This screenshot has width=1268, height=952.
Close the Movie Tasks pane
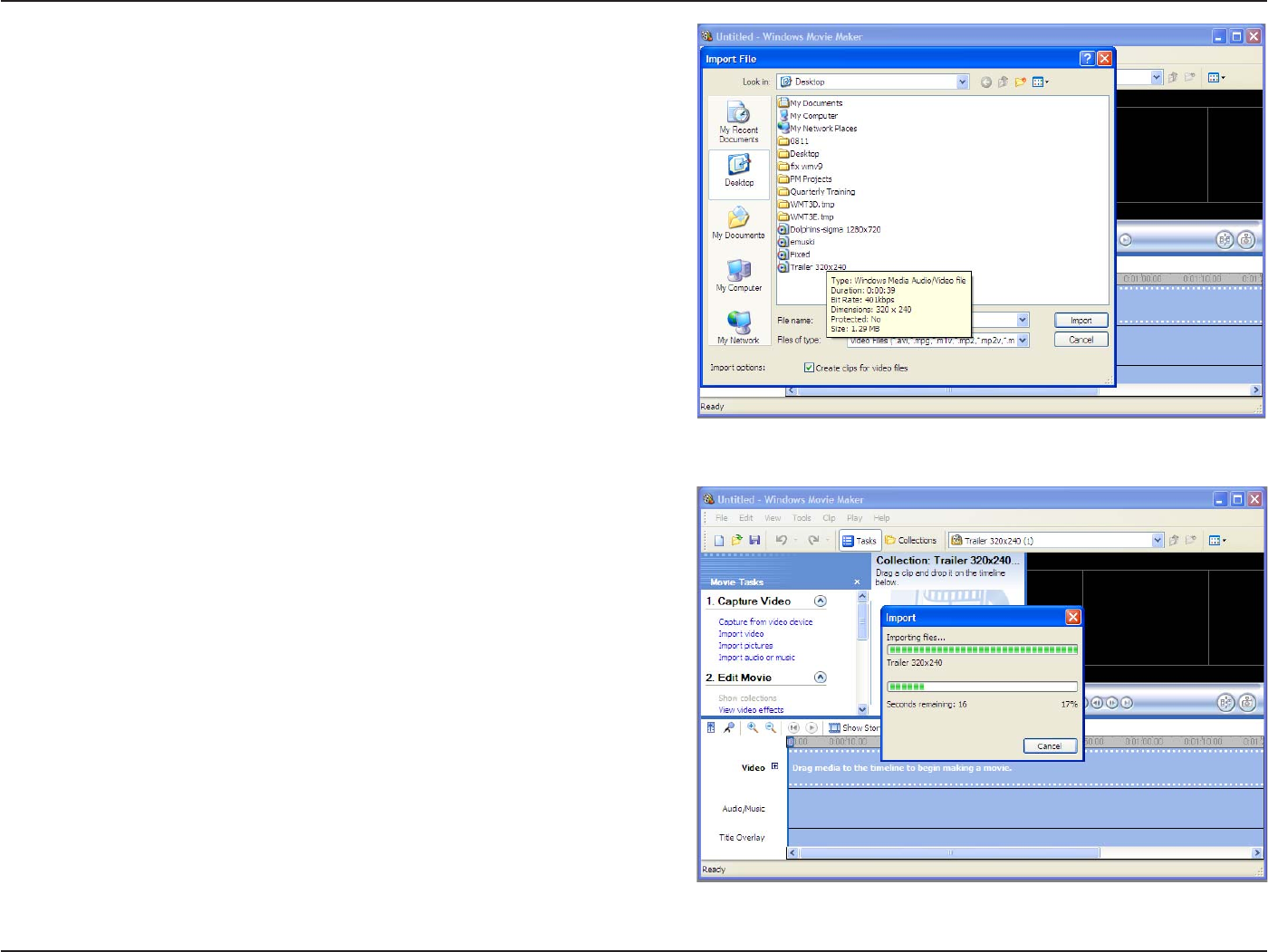click(857, 582)
